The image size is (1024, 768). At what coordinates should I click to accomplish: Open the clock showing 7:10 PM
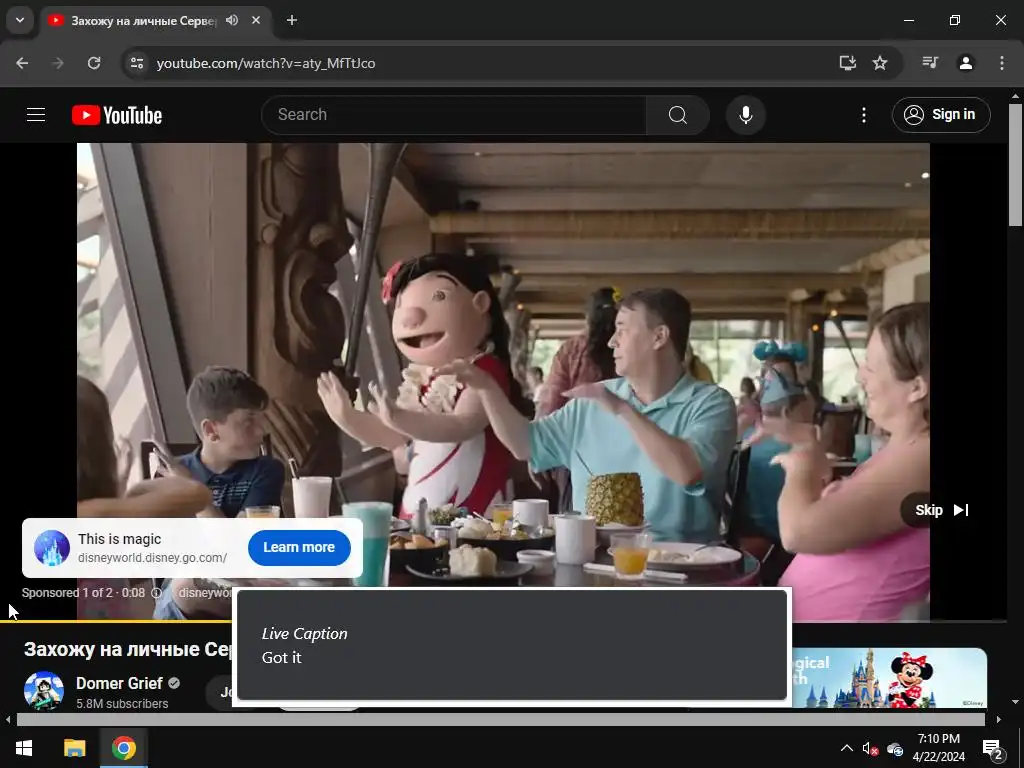click(938, 748)
